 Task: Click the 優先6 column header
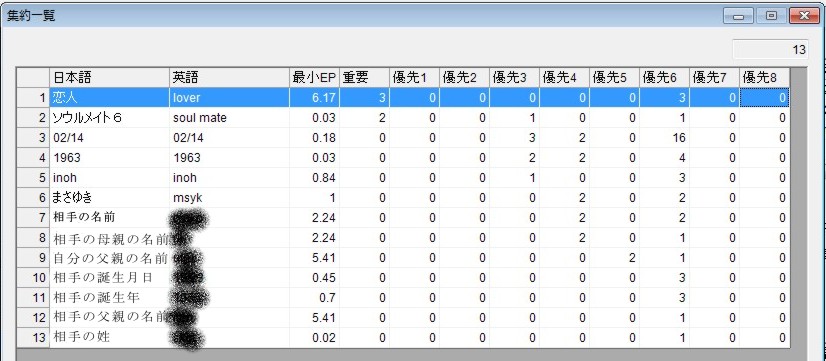tap(664, 77)
